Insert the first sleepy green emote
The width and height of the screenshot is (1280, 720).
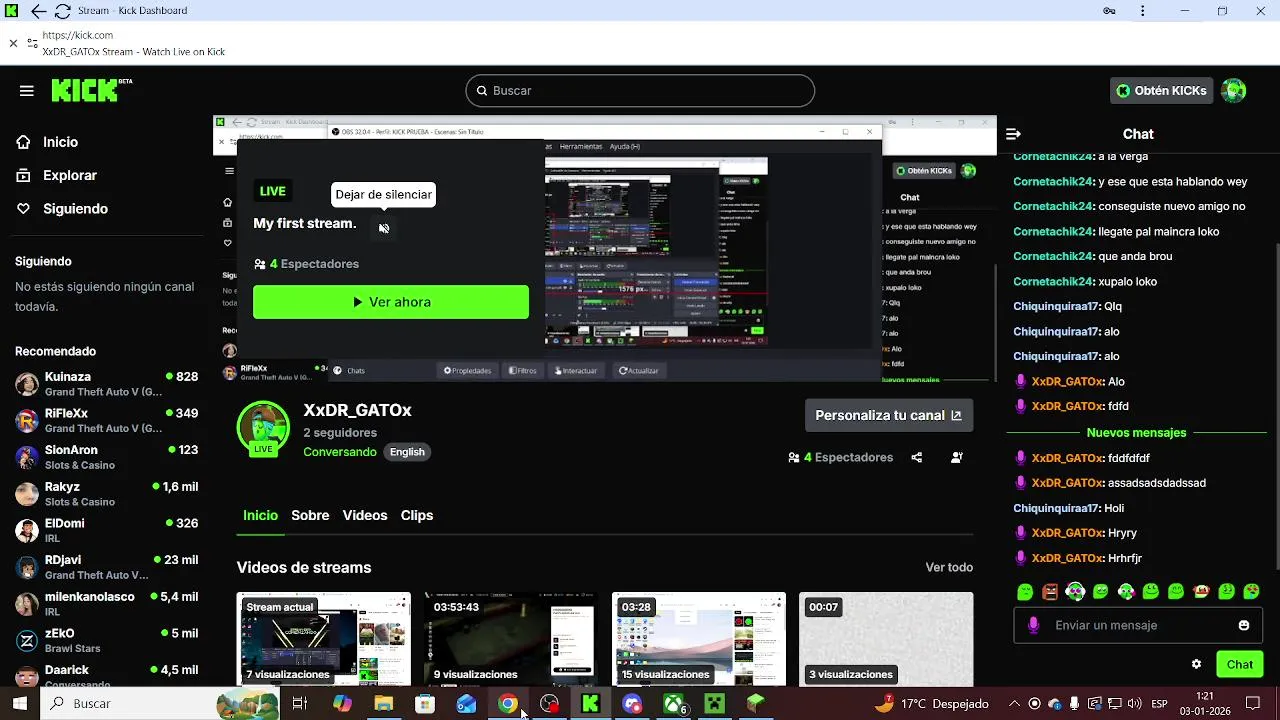tap(1025, 592)
